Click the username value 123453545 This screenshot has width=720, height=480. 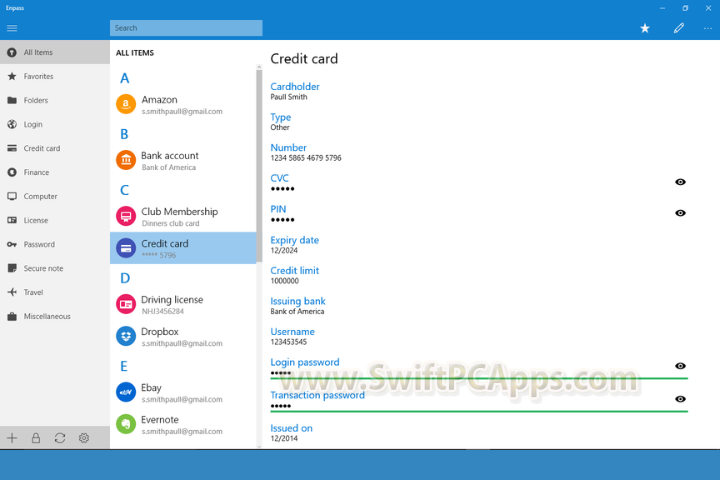coord(288,342)
